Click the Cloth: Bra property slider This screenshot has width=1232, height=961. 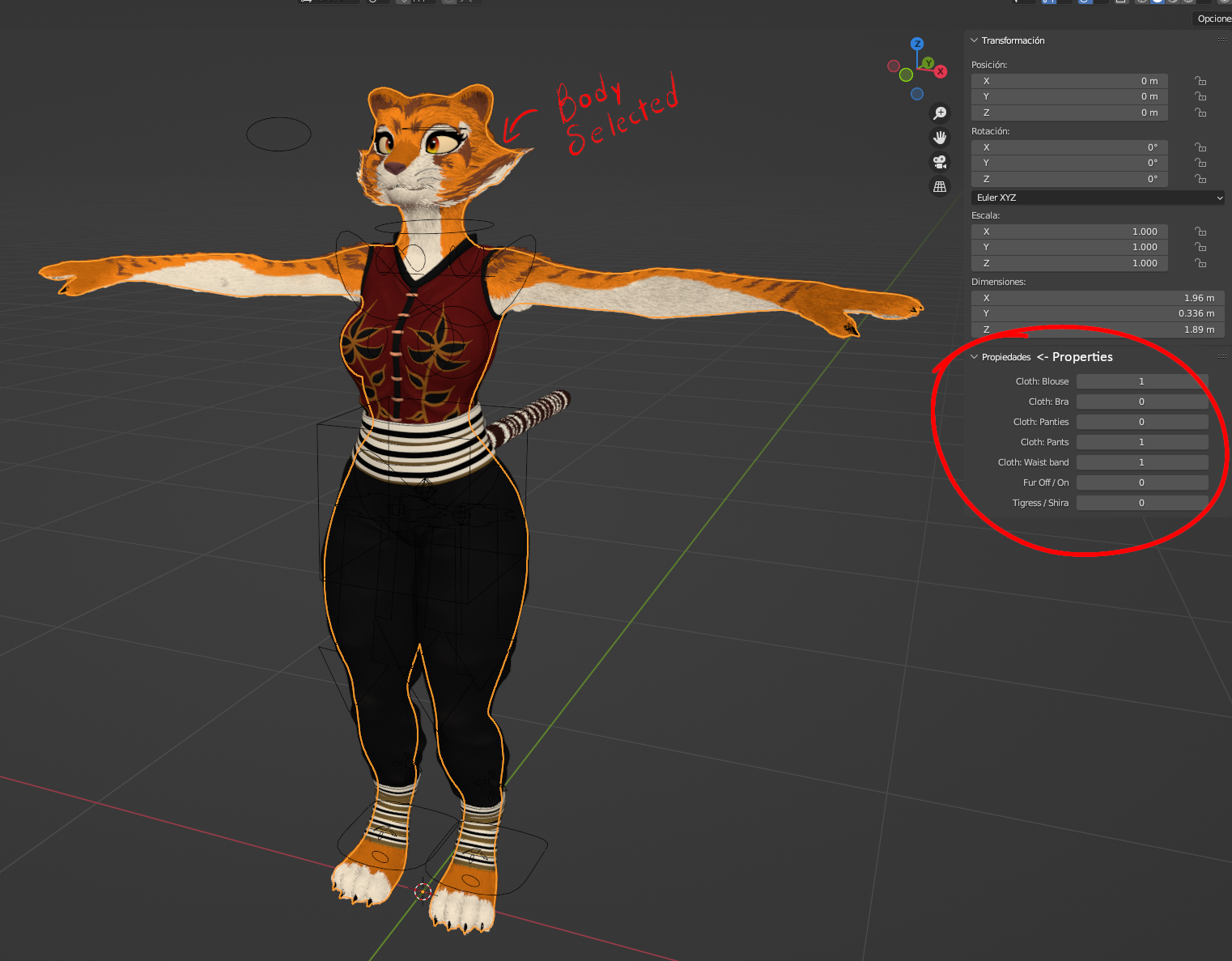click(x=1142, y=402)
